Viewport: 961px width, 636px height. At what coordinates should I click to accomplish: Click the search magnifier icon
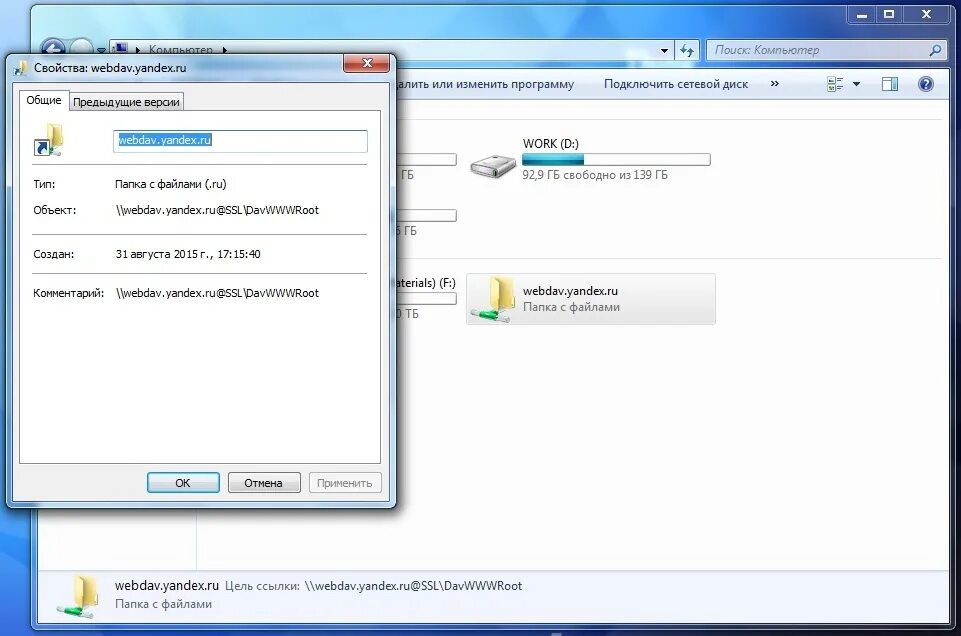coord(935,50)
